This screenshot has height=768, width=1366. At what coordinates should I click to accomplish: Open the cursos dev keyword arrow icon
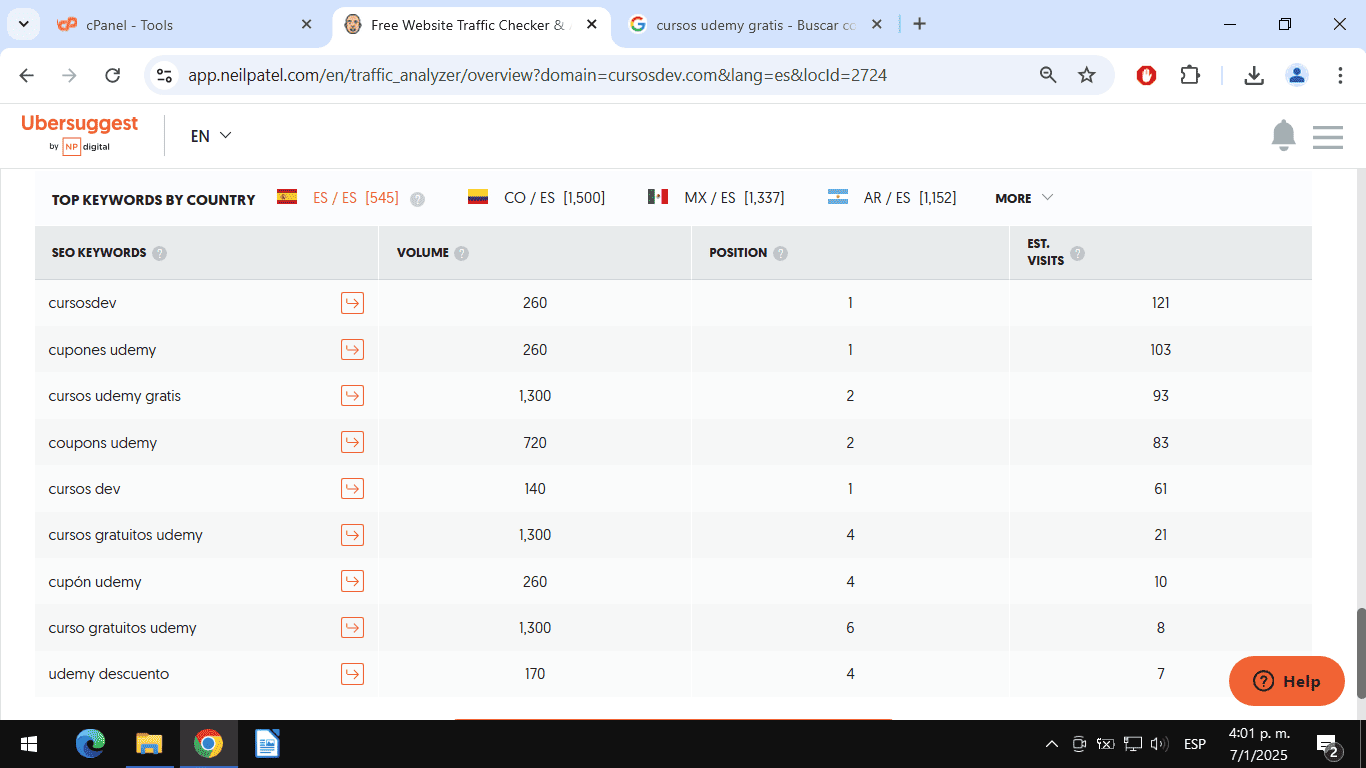[352, 489]
